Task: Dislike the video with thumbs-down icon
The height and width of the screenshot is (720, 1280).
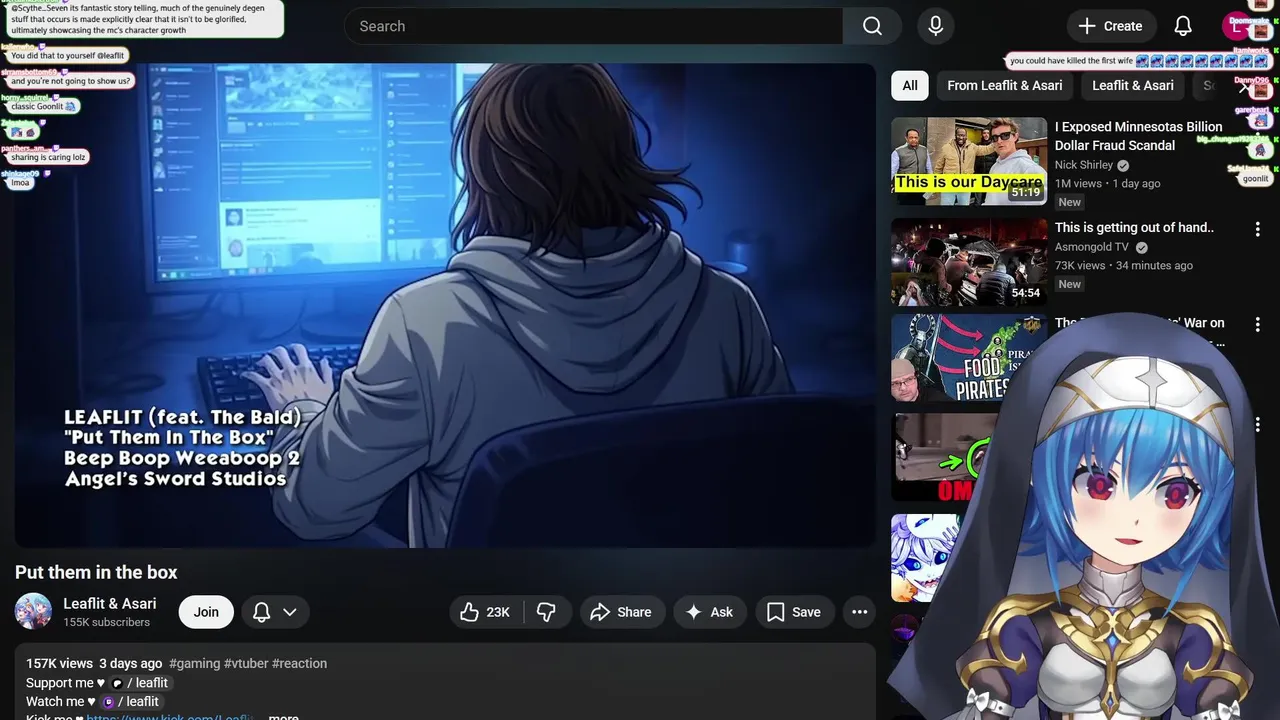Action: pyautogui.click(x=547, y=612)
